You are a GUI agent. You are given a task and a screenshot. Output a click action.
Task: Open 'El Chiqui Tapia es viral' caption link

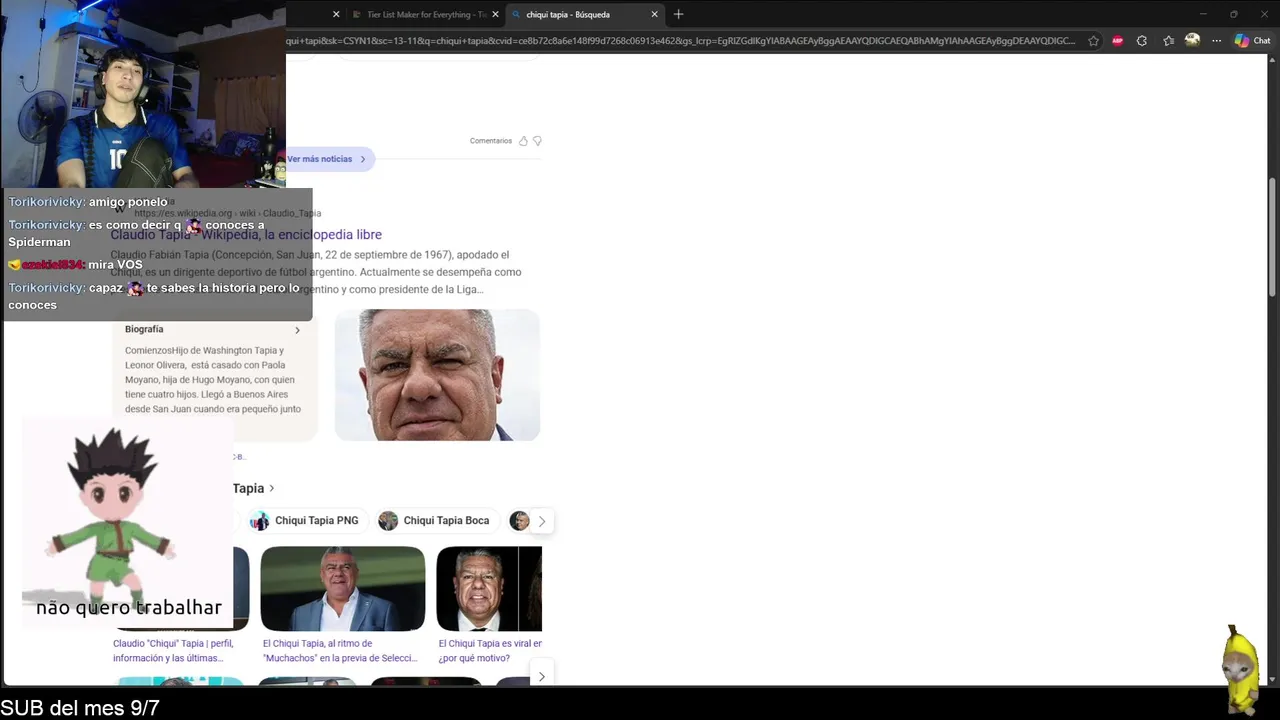pyautogui.click(x=490, y=651)
